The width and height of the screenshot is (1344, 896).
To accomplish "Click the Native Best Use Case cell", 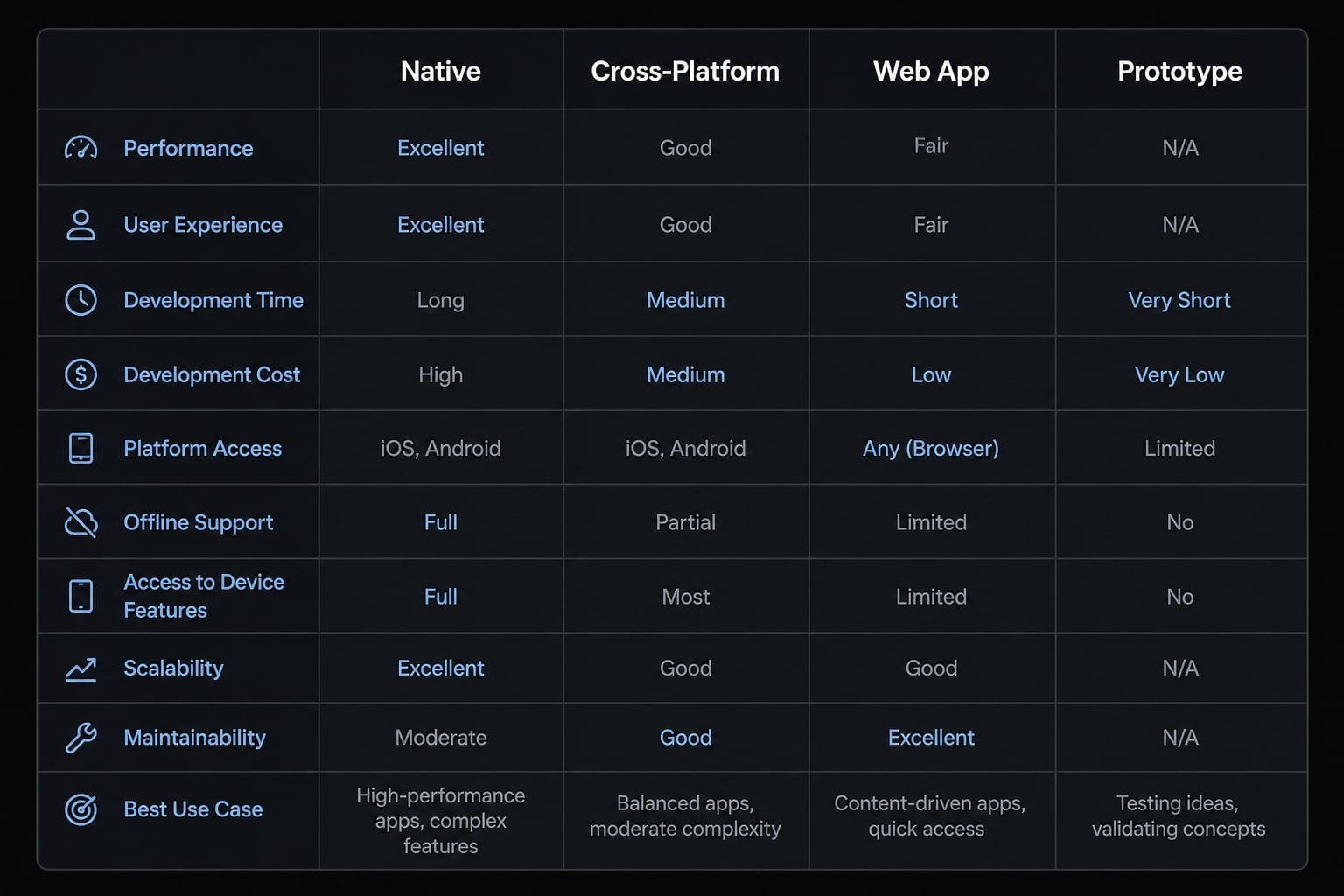I will (x=441, y=821).
